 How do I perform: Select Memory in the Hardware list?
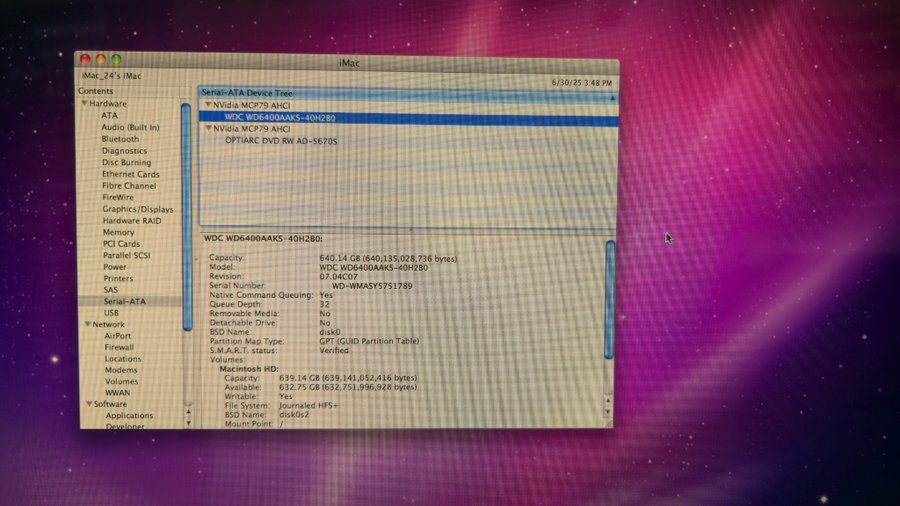118,232
